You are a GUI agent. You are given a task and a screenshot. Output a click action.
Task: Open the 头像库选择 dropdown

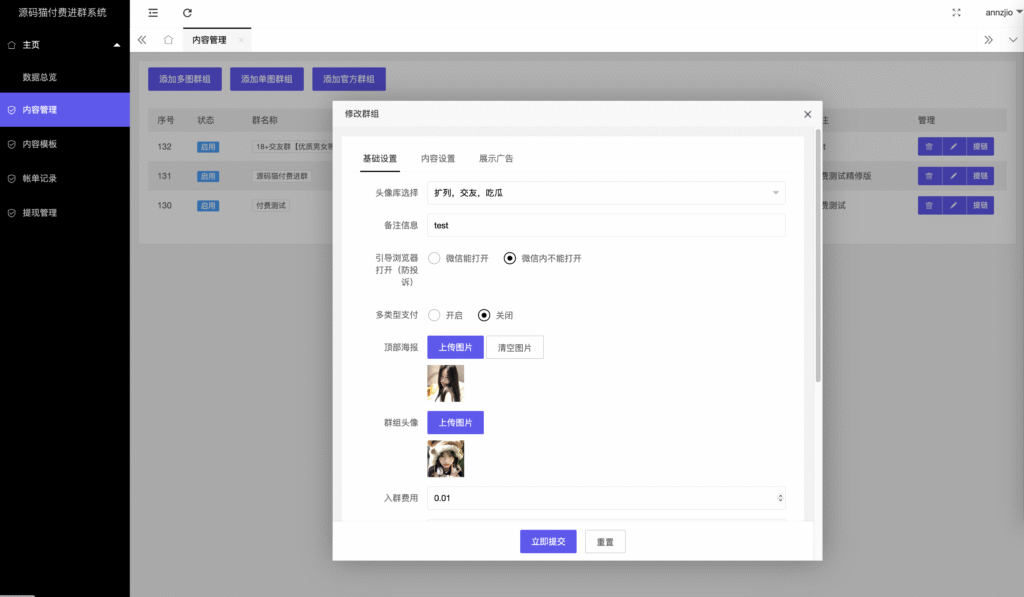[x=605, y=192]
